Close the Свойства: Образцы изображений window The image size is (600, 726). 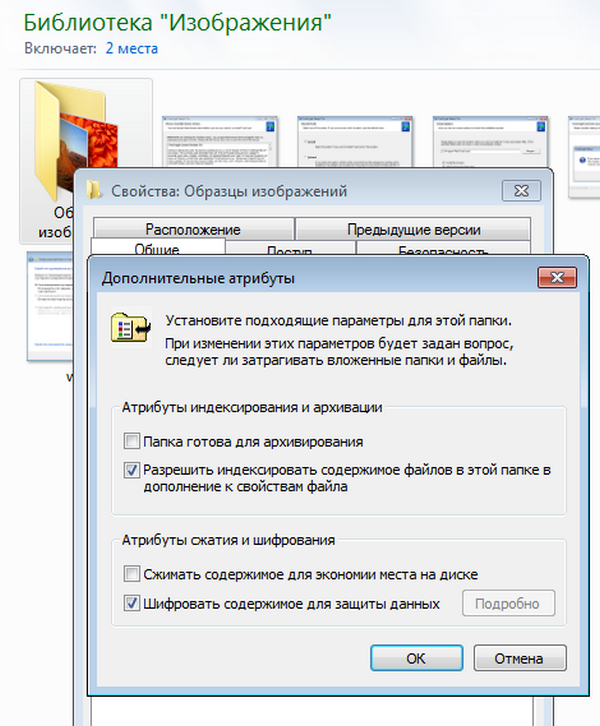point(521,191)
